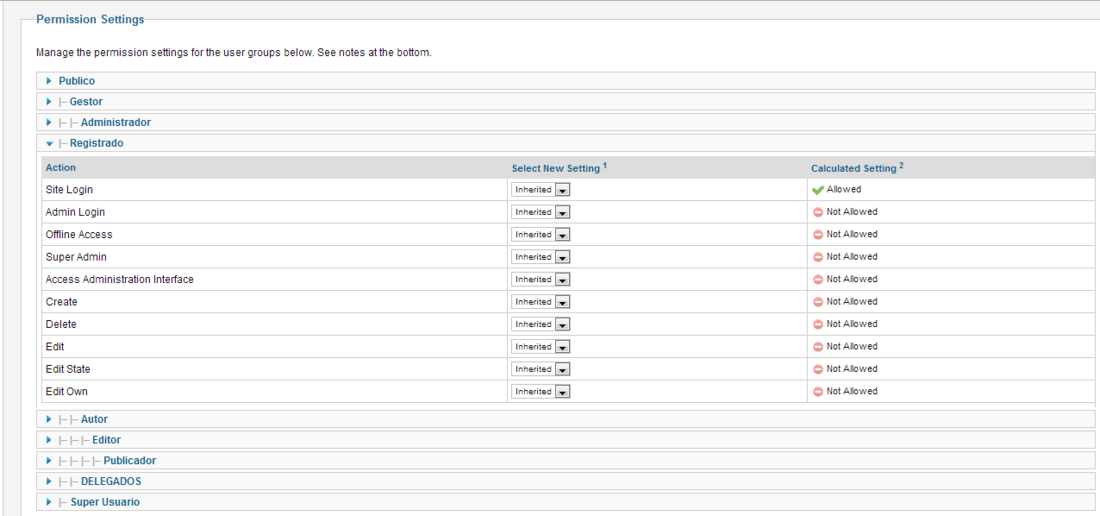The height and width of the screenshot is (516, 1100).
Task: Click red denied icon for Super Admin
Action: click(x=817, y=257)
